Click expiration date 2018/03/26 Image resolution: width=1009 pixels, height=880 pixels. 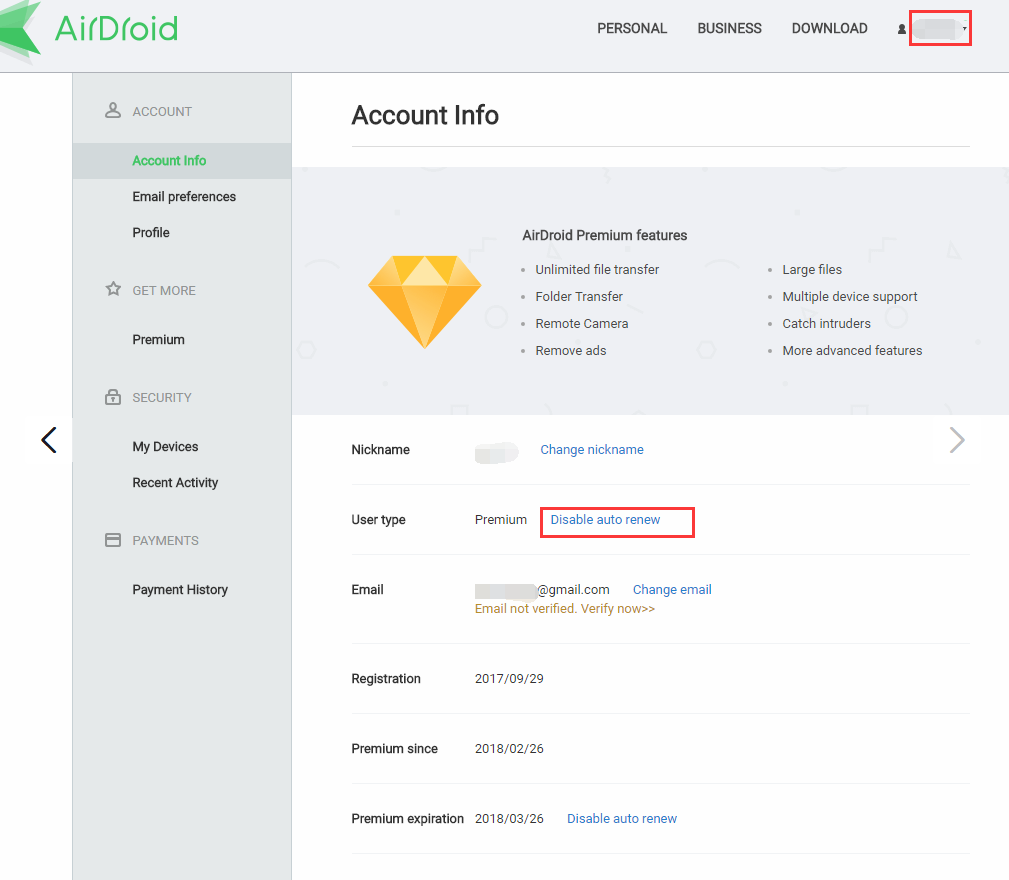tap(509, 818)
